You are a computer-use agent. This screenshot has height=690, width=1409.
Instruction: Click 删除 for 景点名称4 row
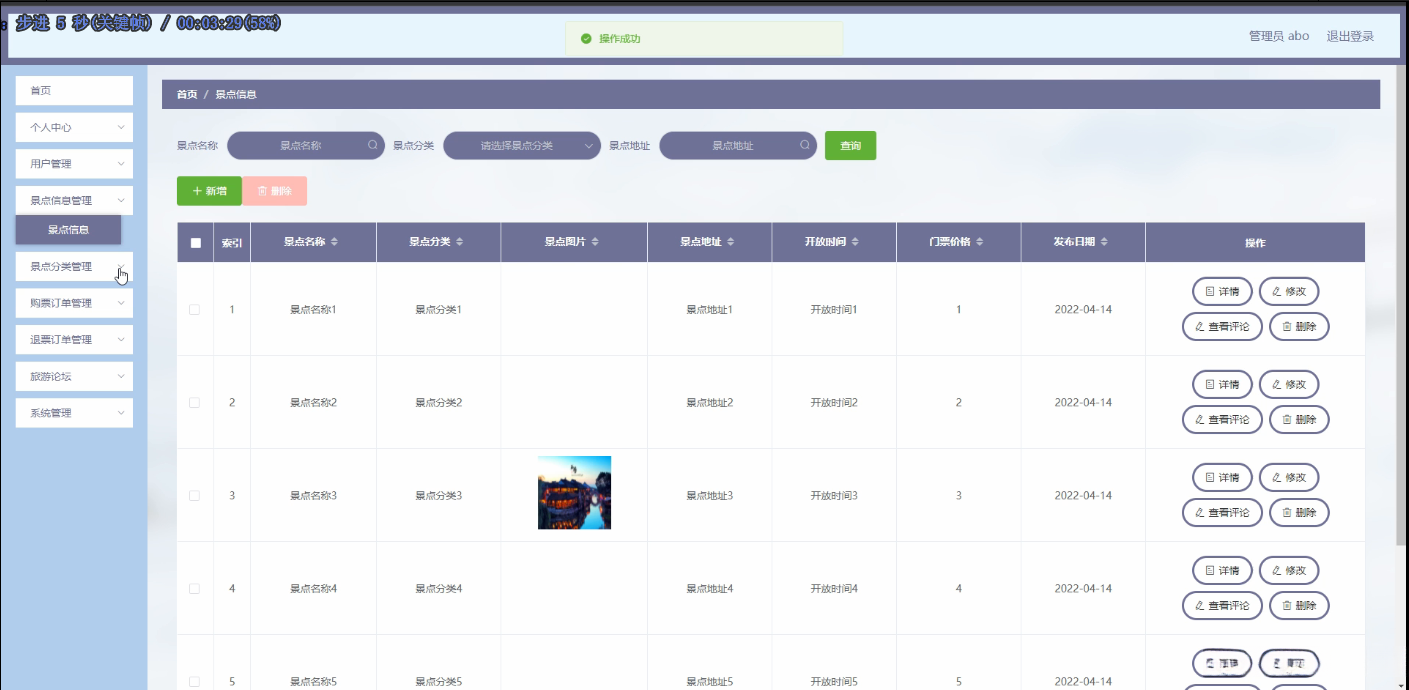[x=1299, y=605]
